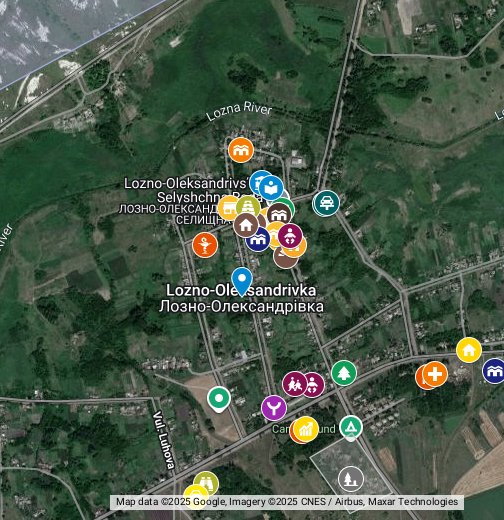Click the green circle pin marker
Image resolution: width=504 pixels, height=520 pixels.
pyautogui.click(x=219, y=399)
